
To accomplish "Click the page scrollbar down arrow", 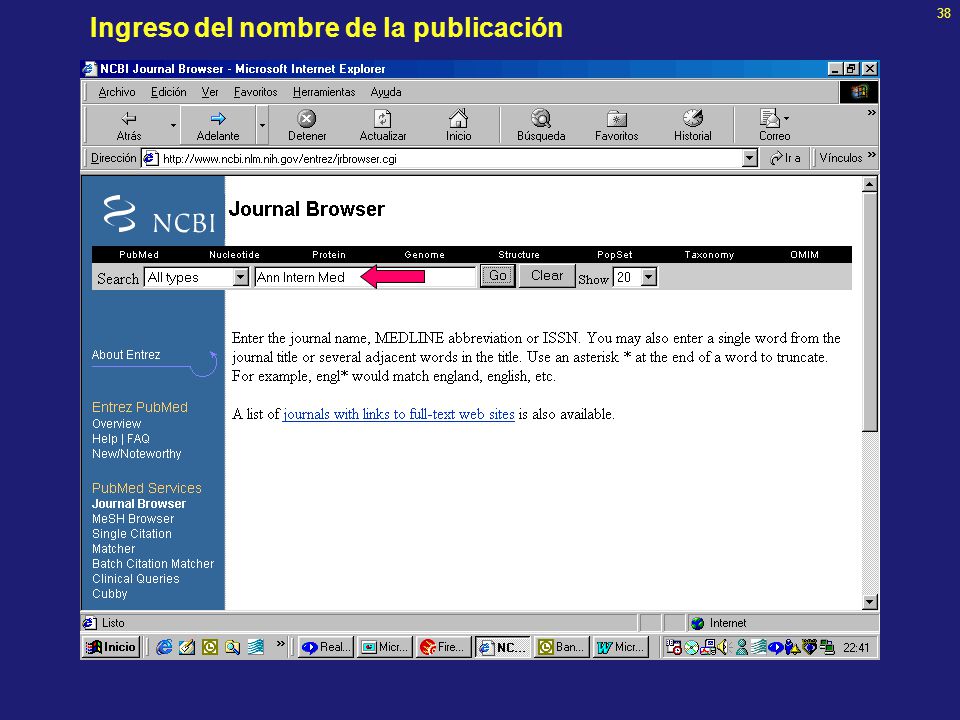I will [x=869, y=602].
